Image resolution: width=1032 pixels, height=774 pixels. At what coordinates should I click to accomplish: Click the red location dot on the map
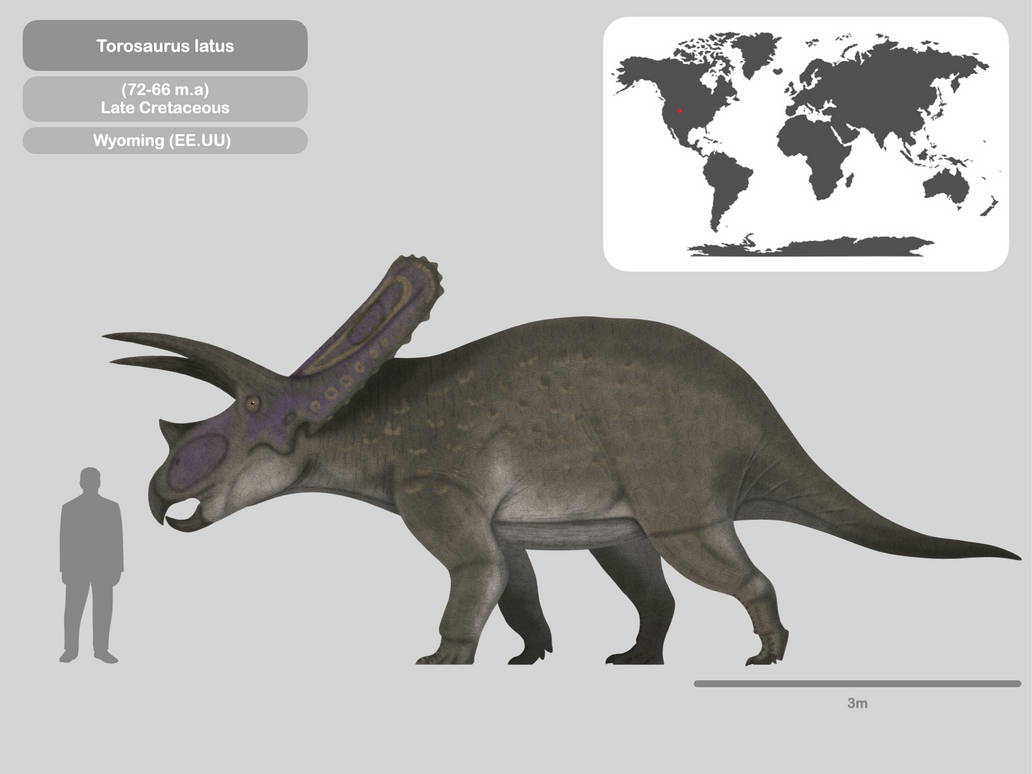(x=679, y=111)
